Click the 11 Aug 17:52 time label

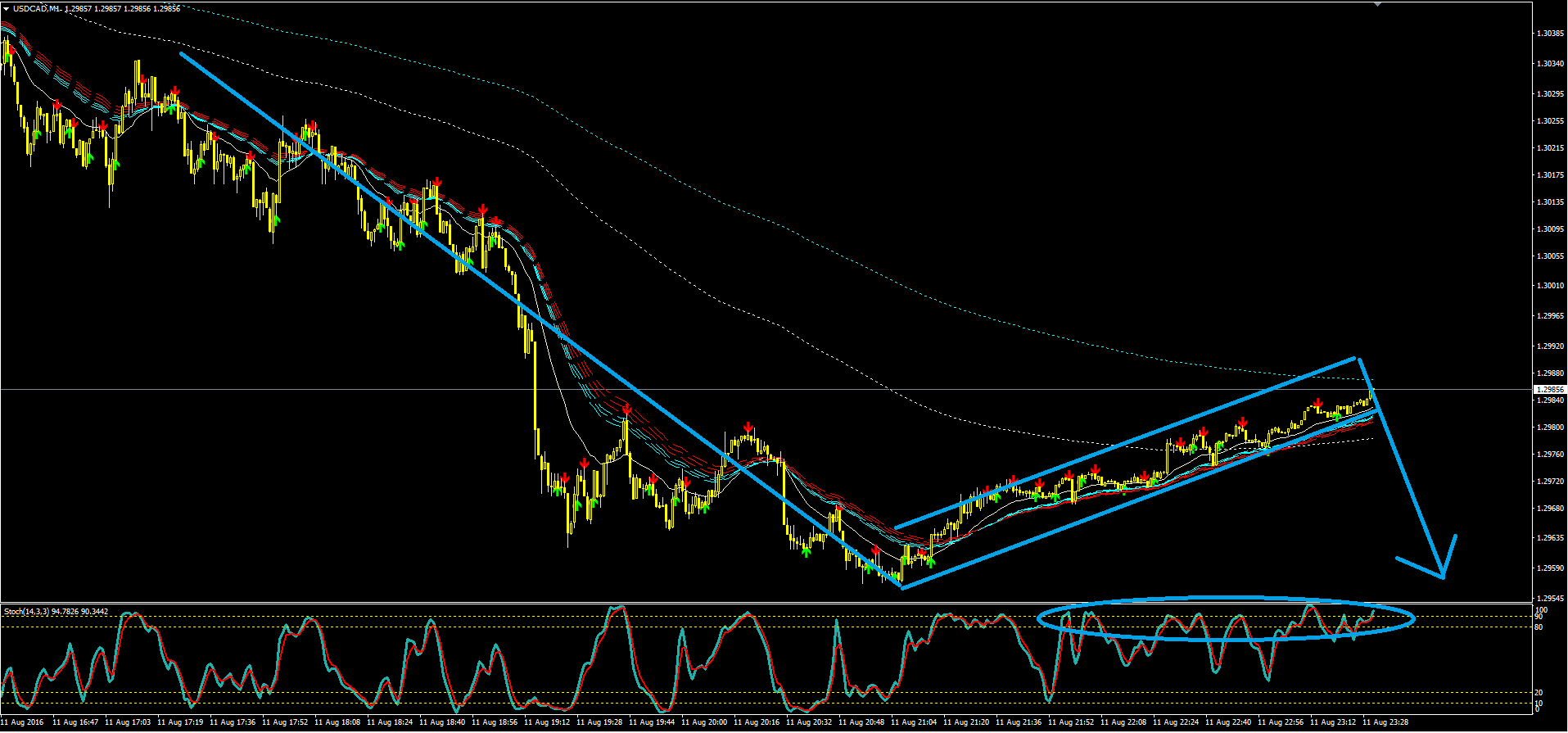point(285,722)
